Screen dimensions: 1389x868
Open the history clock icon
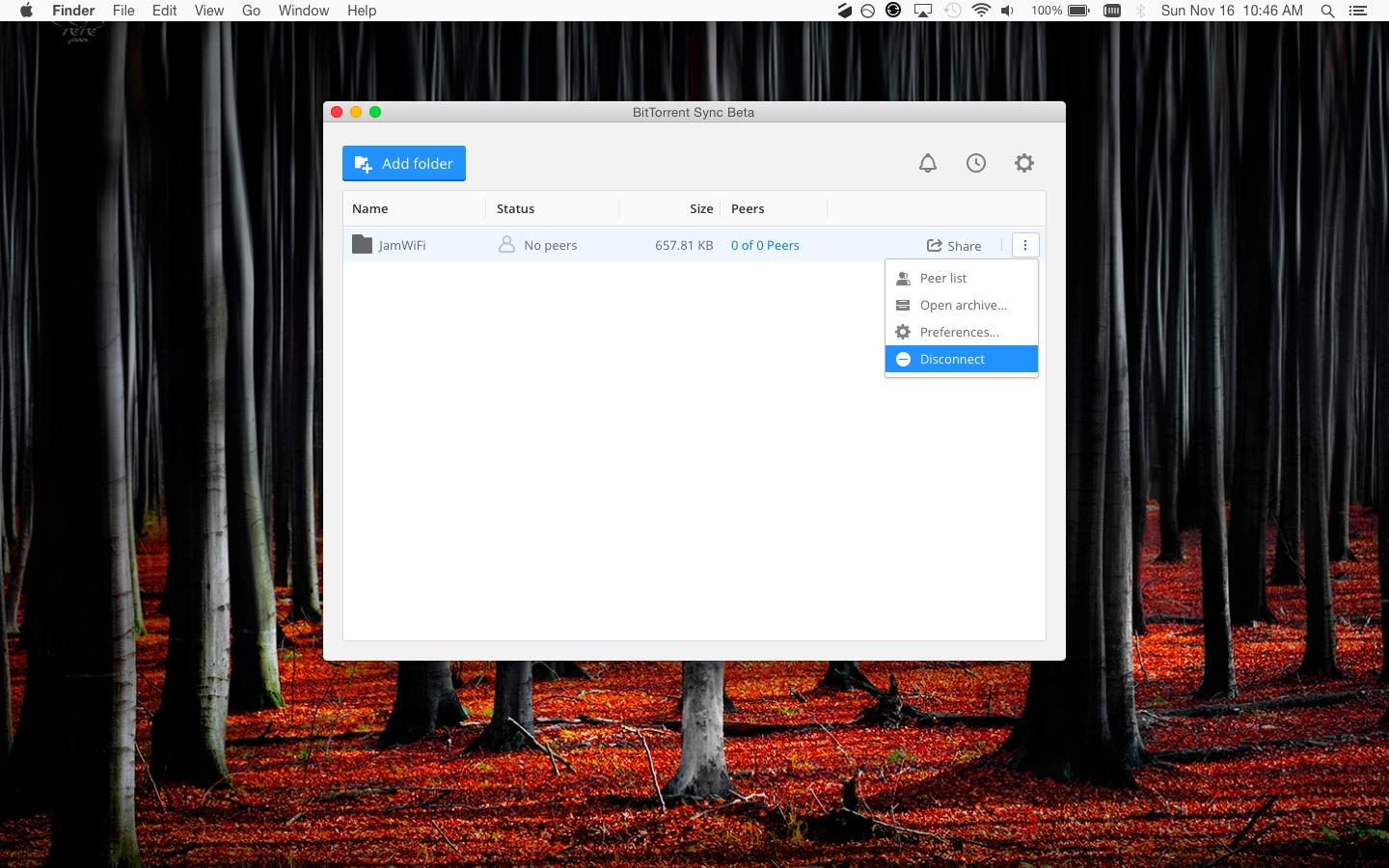[976, 163]
